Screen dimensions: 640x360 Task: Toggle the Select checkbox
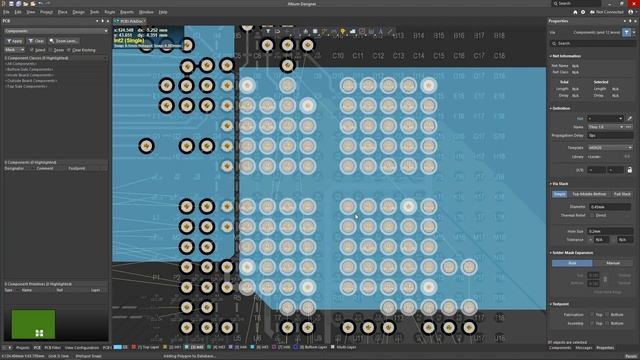point(32,50)
